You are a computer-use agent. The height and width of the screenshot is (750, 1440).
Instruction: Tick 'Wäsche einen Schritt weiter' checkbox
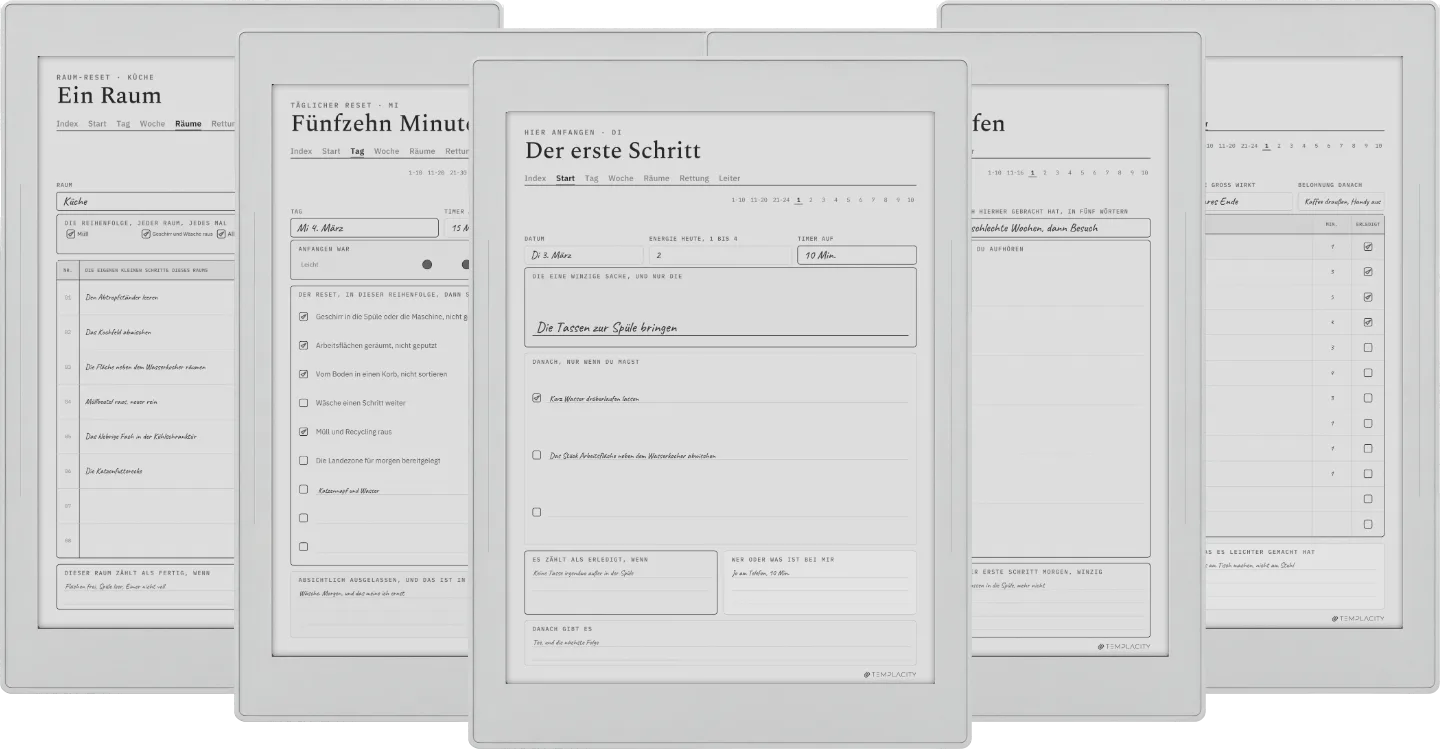pos(303,403)
